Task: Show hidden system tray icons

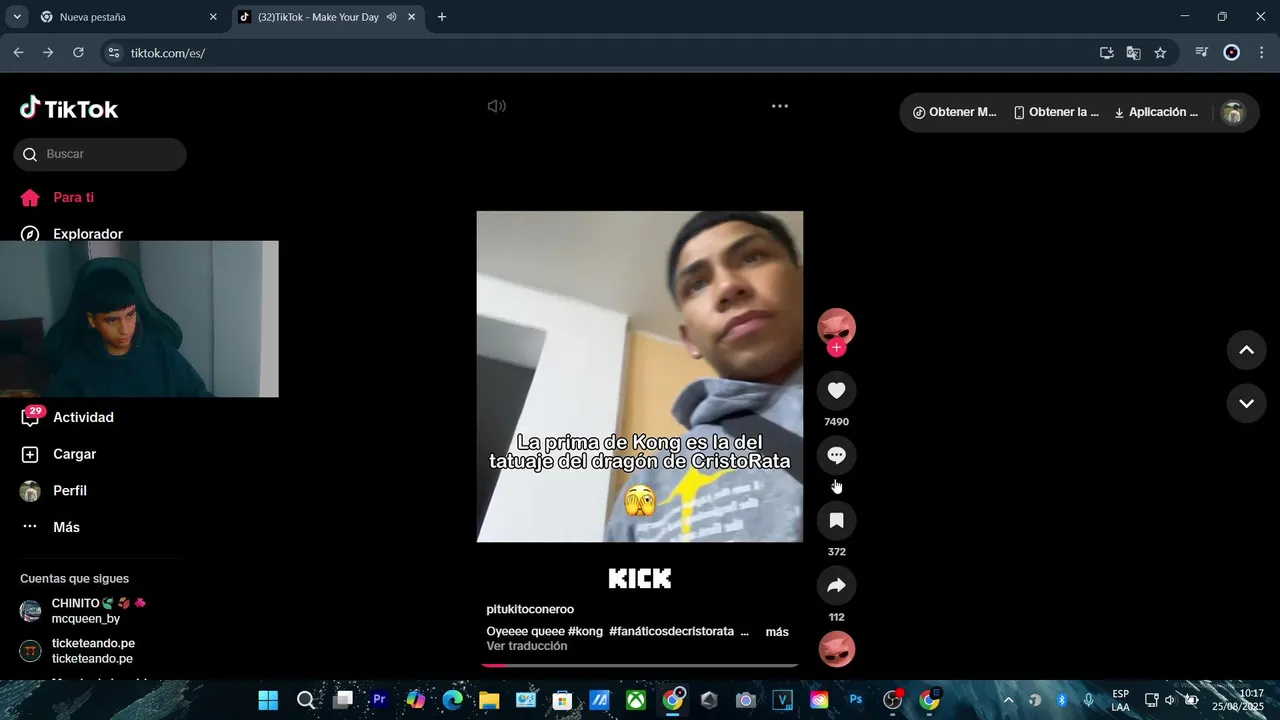Action: pos(1008,700)
